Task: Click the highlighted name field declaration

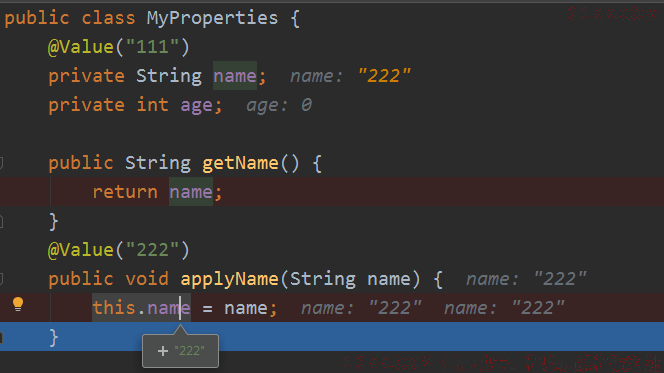Action: coord(235,76)
